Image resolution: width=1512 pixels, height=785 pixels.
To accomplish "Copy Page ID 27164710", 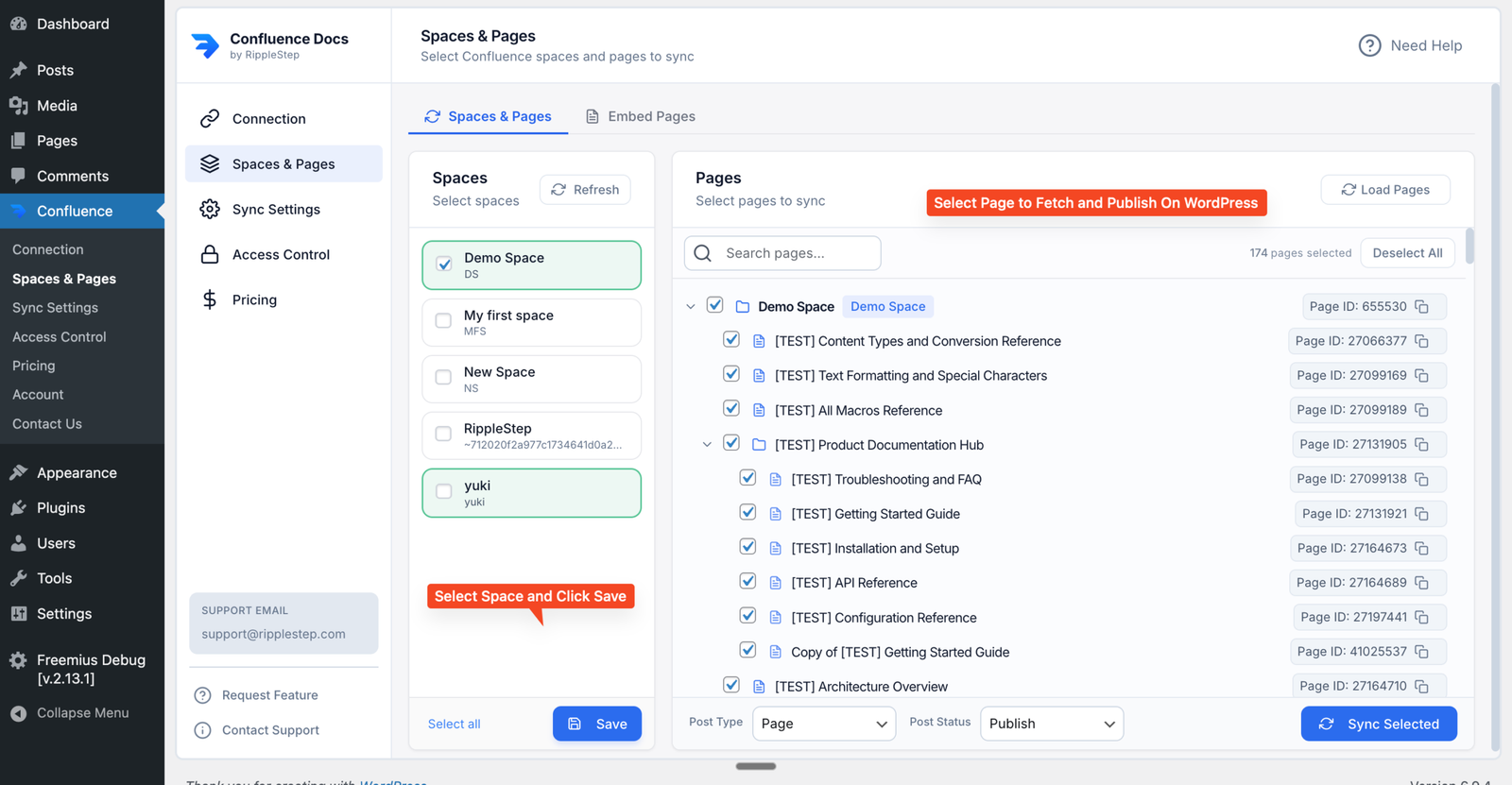I will 1421,686.
